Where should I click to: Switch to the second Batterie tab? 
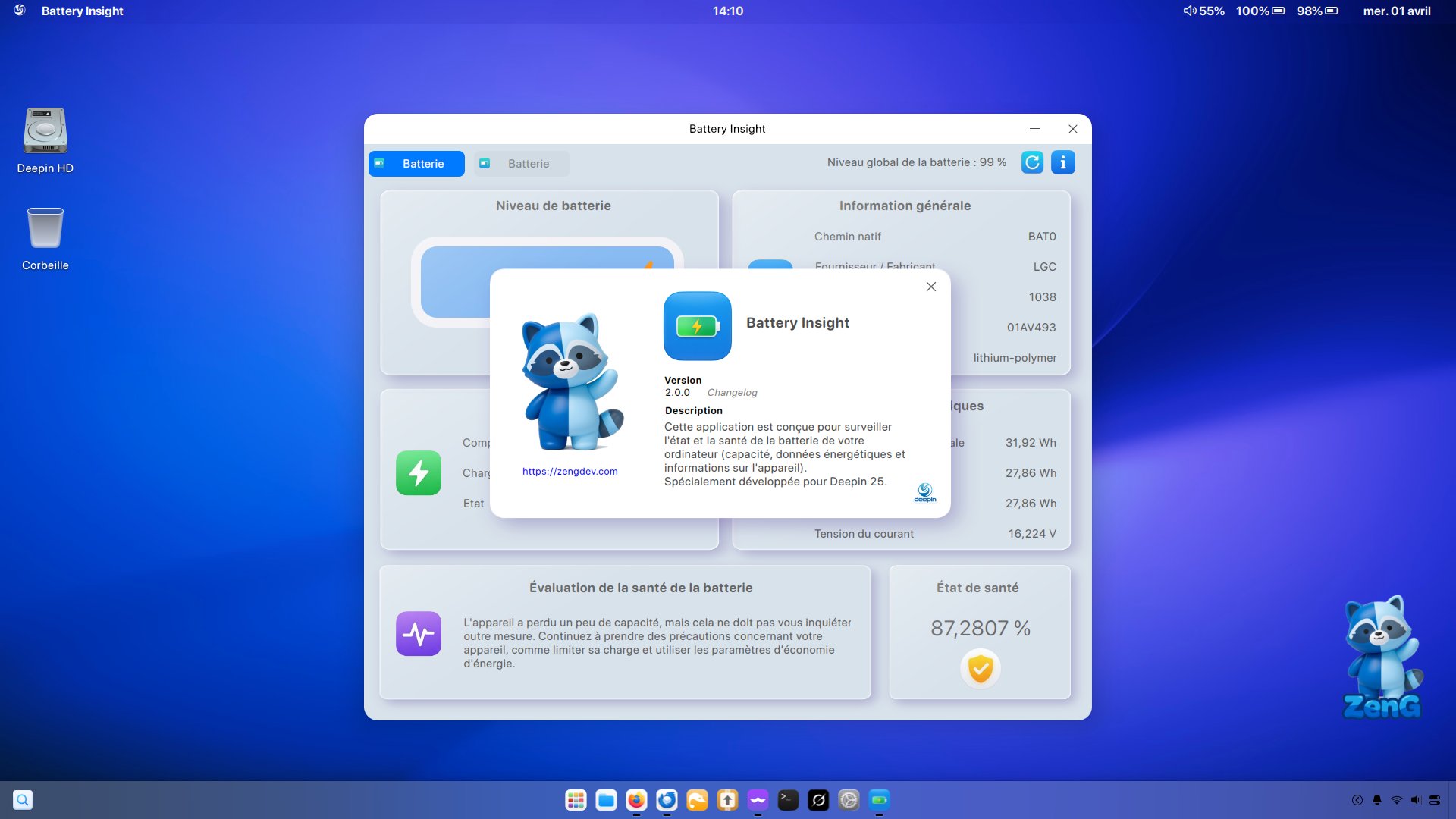point(522,164)
